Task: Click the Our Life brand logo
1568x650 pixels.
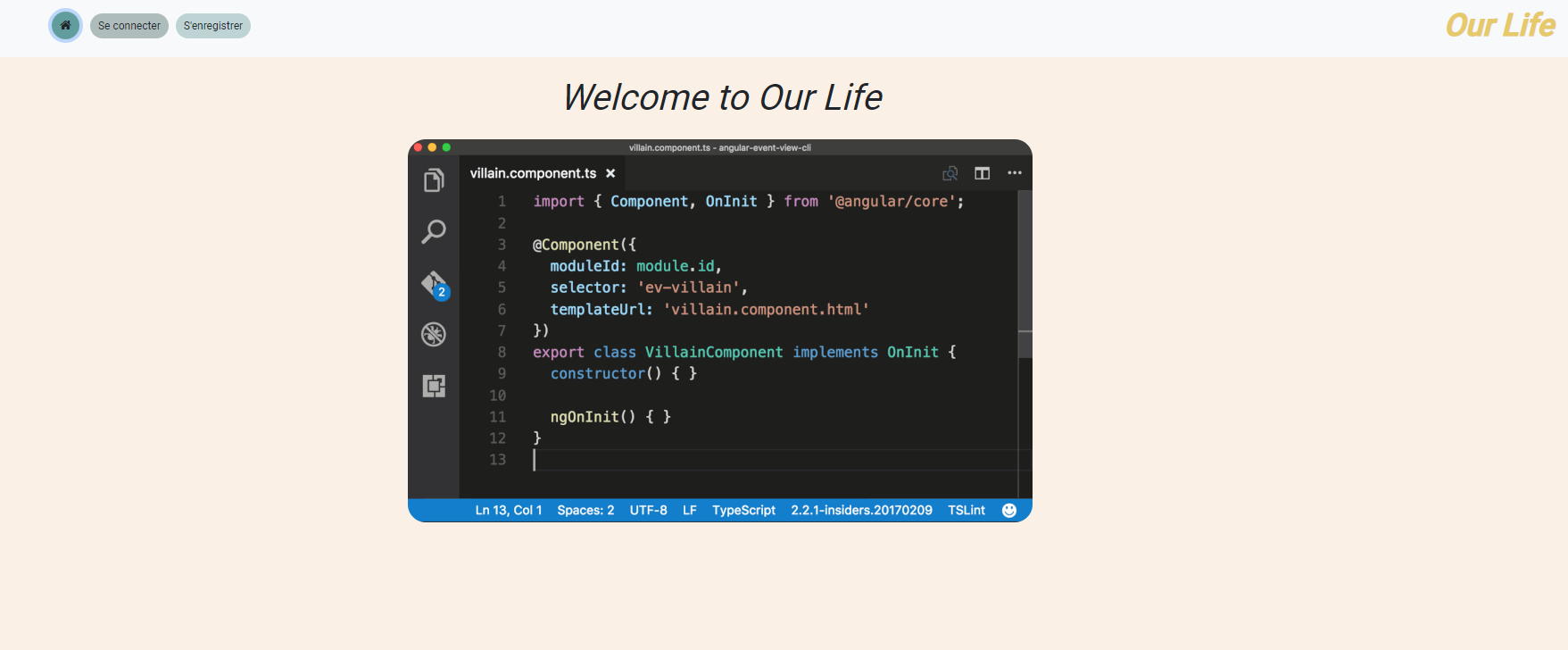Action: (1500, 26)
